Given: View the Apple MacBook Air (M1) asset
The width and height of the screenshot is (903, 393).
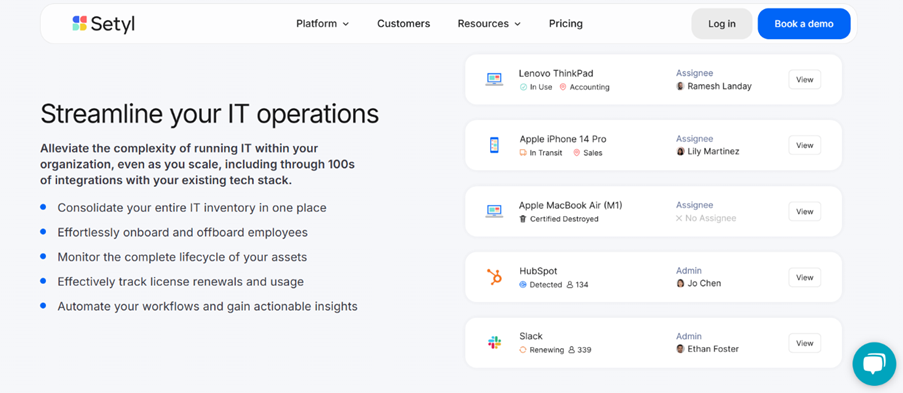Looking at the screenshot, I should pyautogui.click(x=805, y=211).
